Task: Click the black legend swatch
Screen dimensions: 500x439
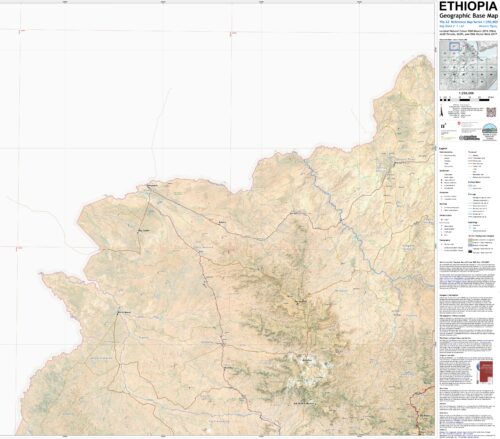Action: (470, 252)
